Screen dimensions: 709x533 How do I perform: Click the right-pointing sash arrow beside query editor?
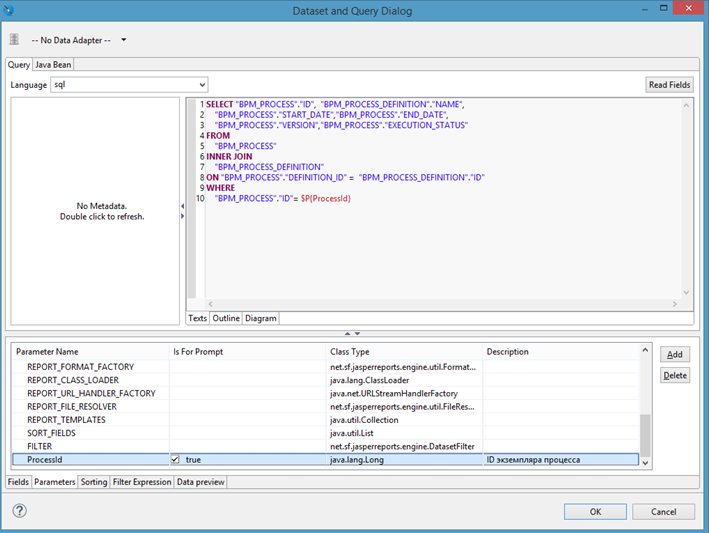pos(182,217)
